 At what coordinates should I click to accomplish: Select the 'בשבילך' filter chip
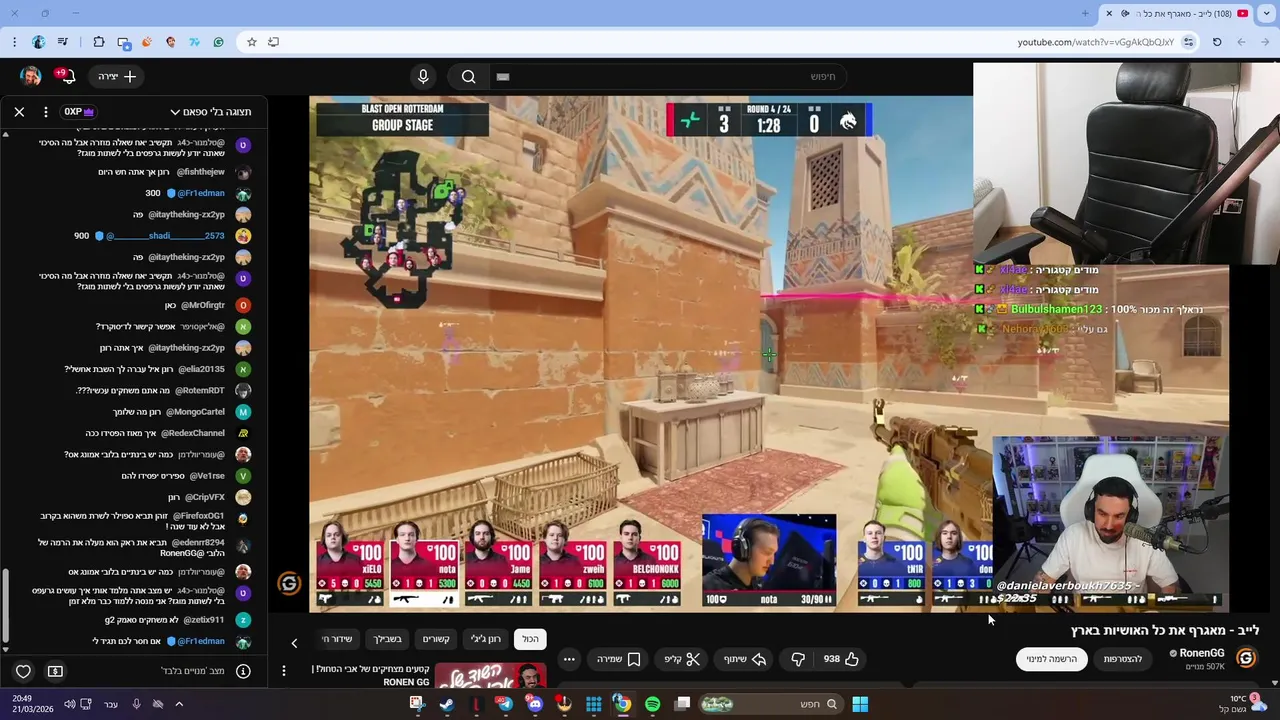coord(388,639)
